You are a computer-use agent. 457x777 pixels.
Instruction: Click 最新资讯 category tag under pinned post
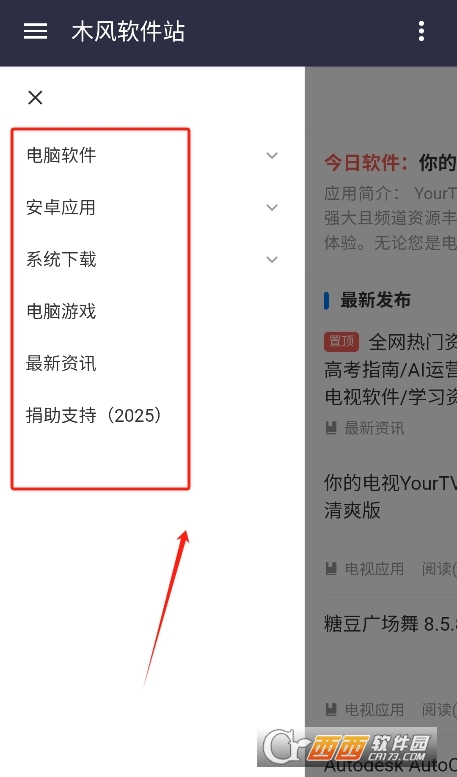(x=374, y=428)
